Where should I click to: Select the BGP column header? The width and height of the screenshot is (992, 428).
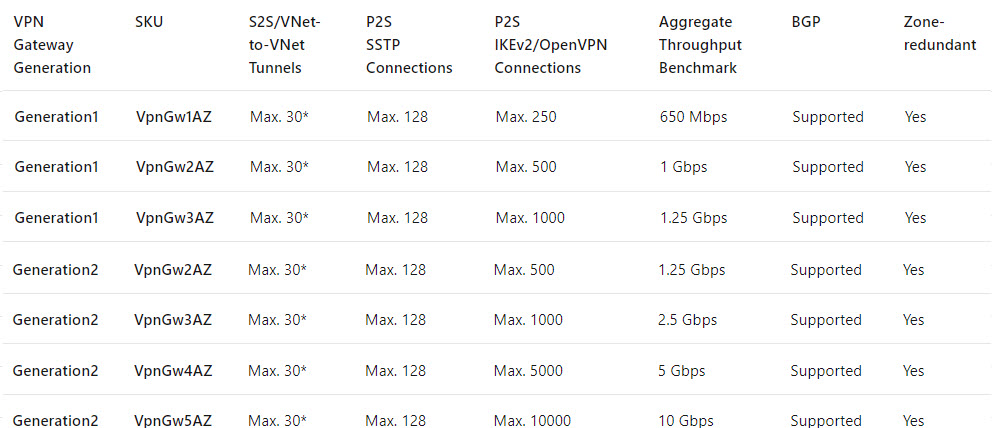tap(805, 22)
